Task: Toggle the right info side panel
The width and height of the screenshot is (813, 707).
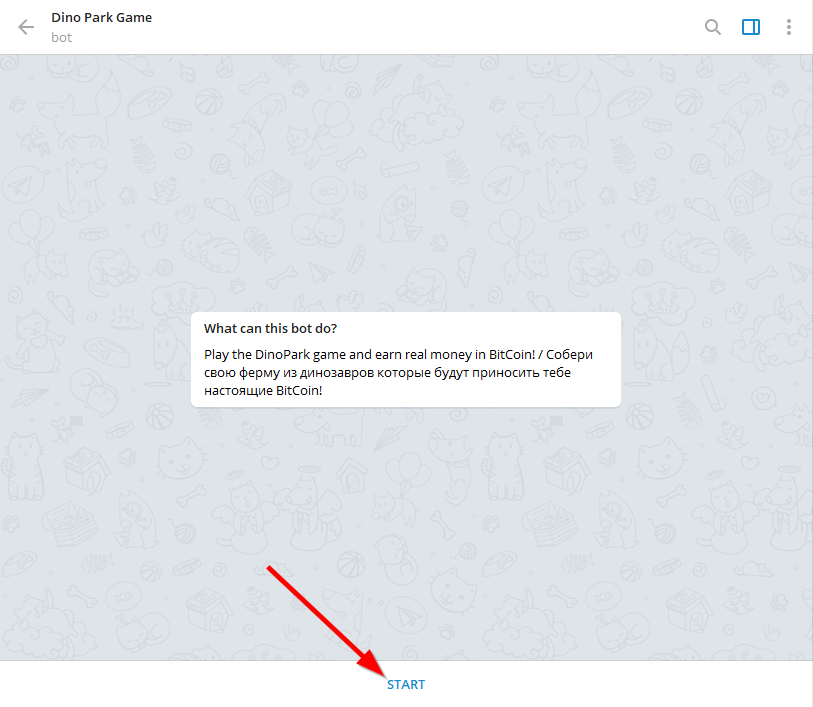Action: (x=751, y=27)
